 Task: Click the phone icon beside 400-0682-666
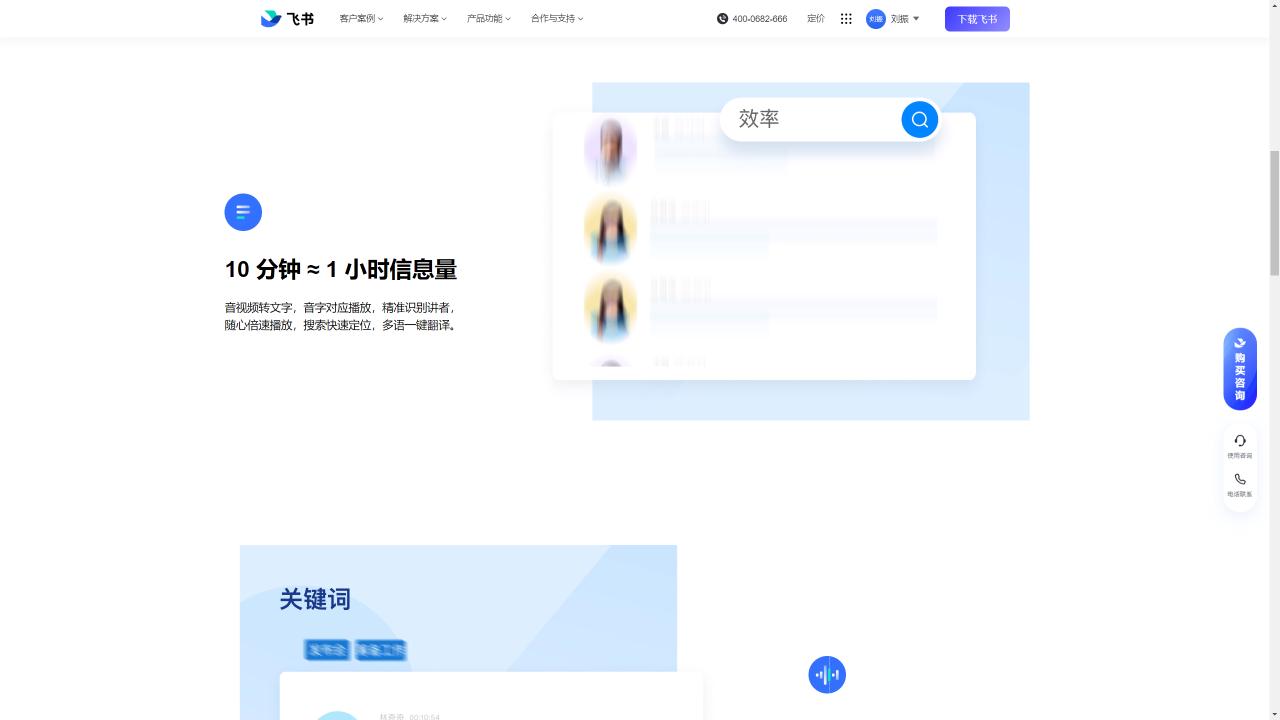[722, 18]
